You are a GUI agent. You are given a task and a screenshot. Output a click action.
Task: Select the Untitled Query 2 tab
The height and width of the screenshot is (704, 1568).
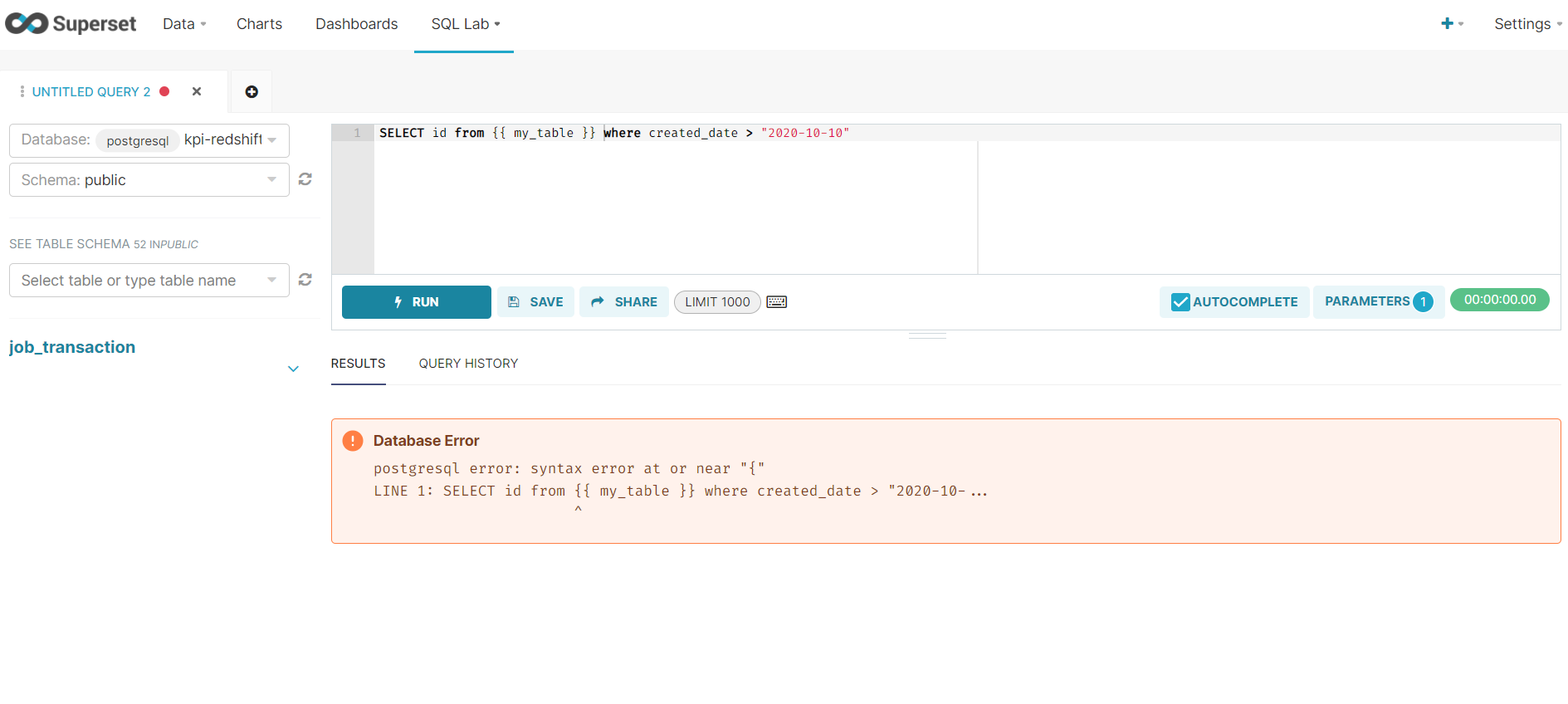point(91,91)
